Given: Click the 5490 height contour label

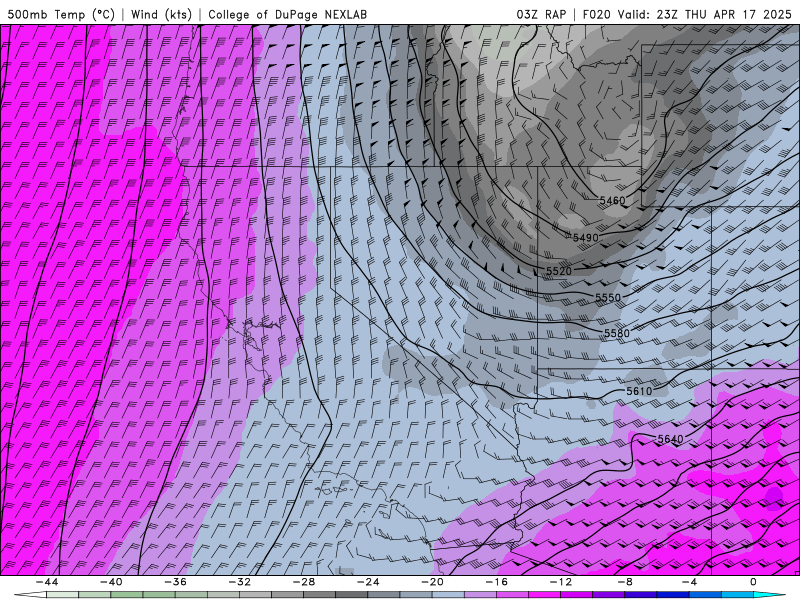Looking at the screenshot, I should coord(585,238).
